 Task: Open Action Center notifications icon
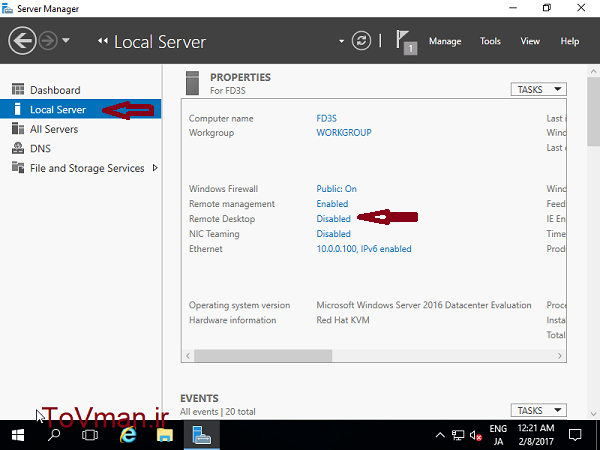(x=575, y=435)
